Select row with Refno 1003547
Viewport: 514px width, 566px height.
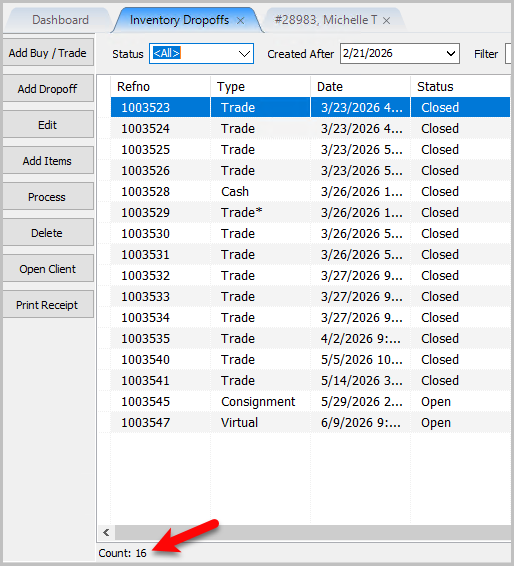[310, 422]
